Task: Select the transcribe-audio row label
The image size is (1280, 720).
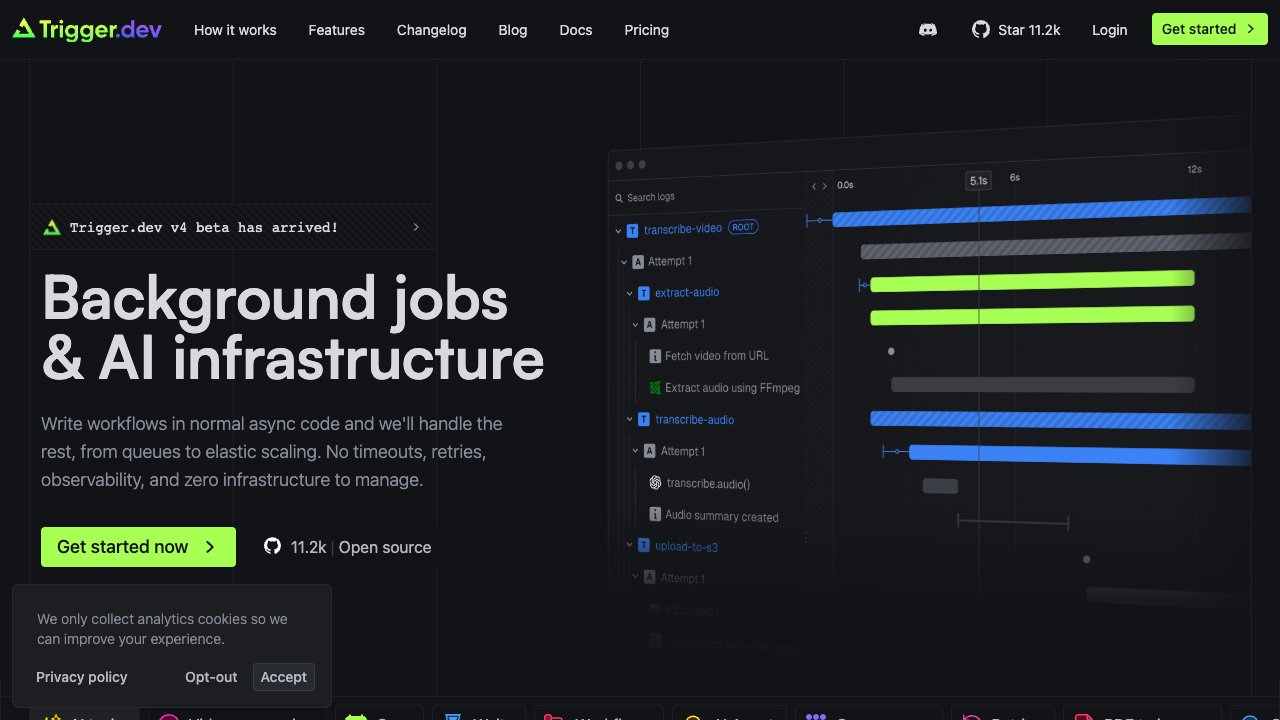Action: [695, 419]
